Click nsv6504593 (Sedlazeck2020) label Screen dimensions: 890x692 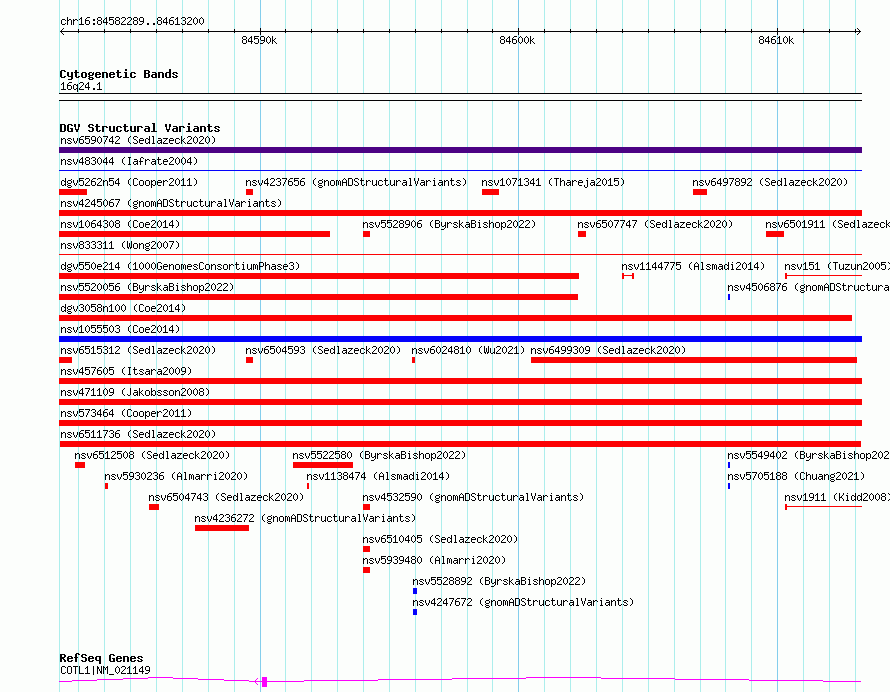[323, 350]
